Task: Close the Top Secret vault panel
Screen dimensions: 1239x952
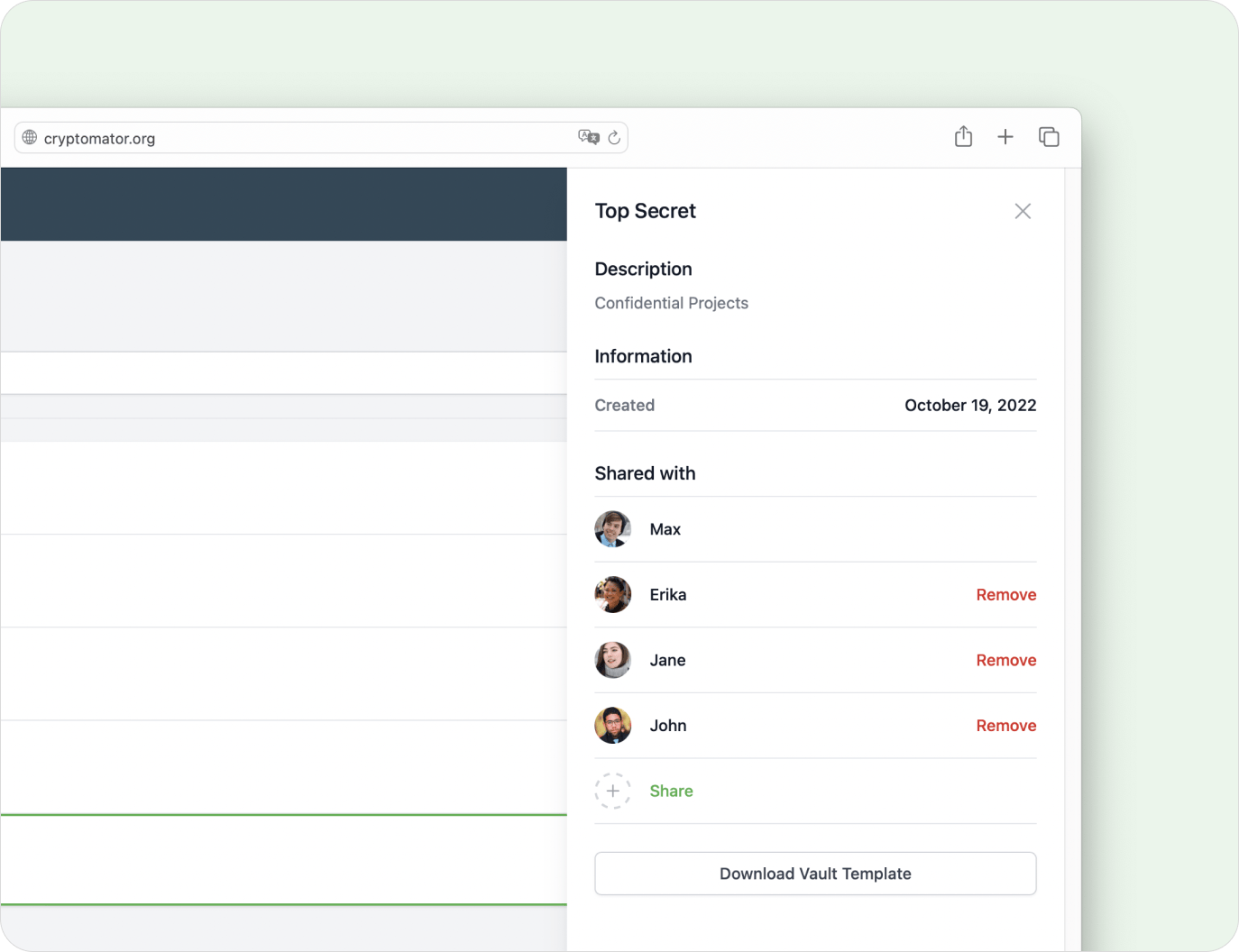Action: coord(1023,210)
